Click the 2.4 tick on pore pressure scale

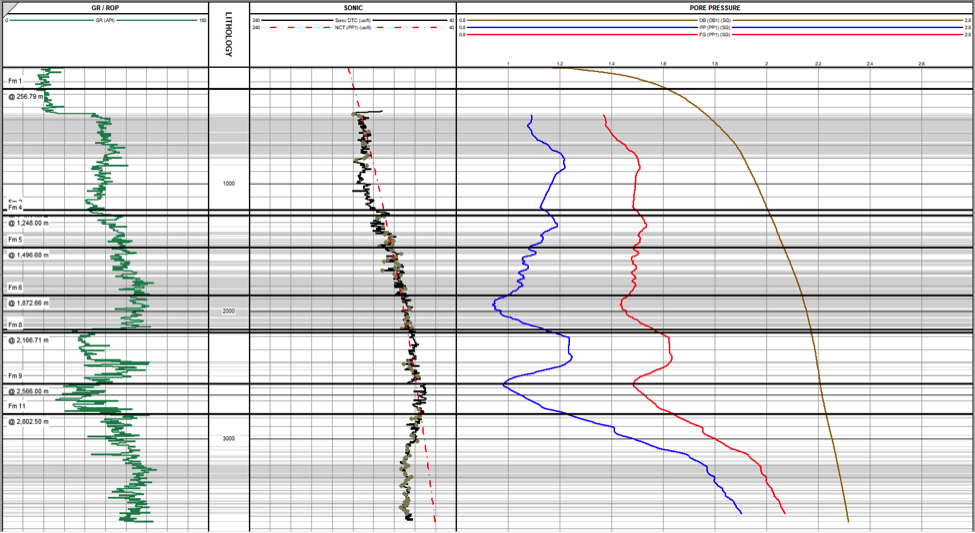(869, 64)
